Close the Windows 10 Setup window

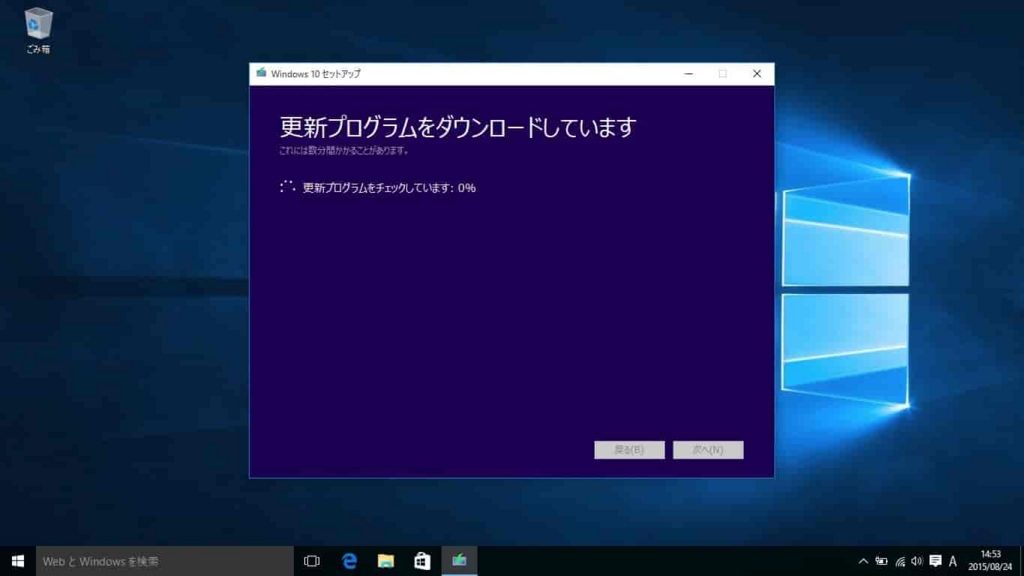pos(757,74)
